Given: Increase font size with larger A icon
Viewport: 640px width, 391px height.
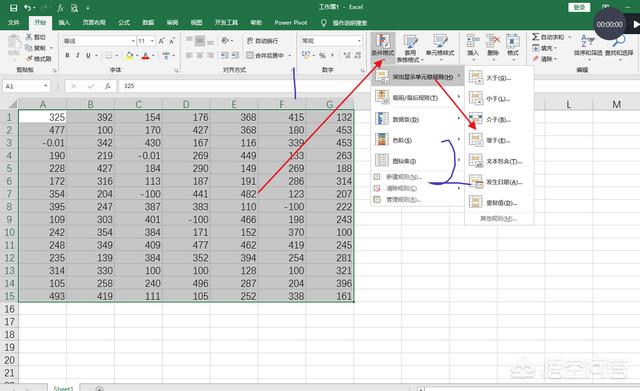Looking at the screenshot, I should pos(162,41).
